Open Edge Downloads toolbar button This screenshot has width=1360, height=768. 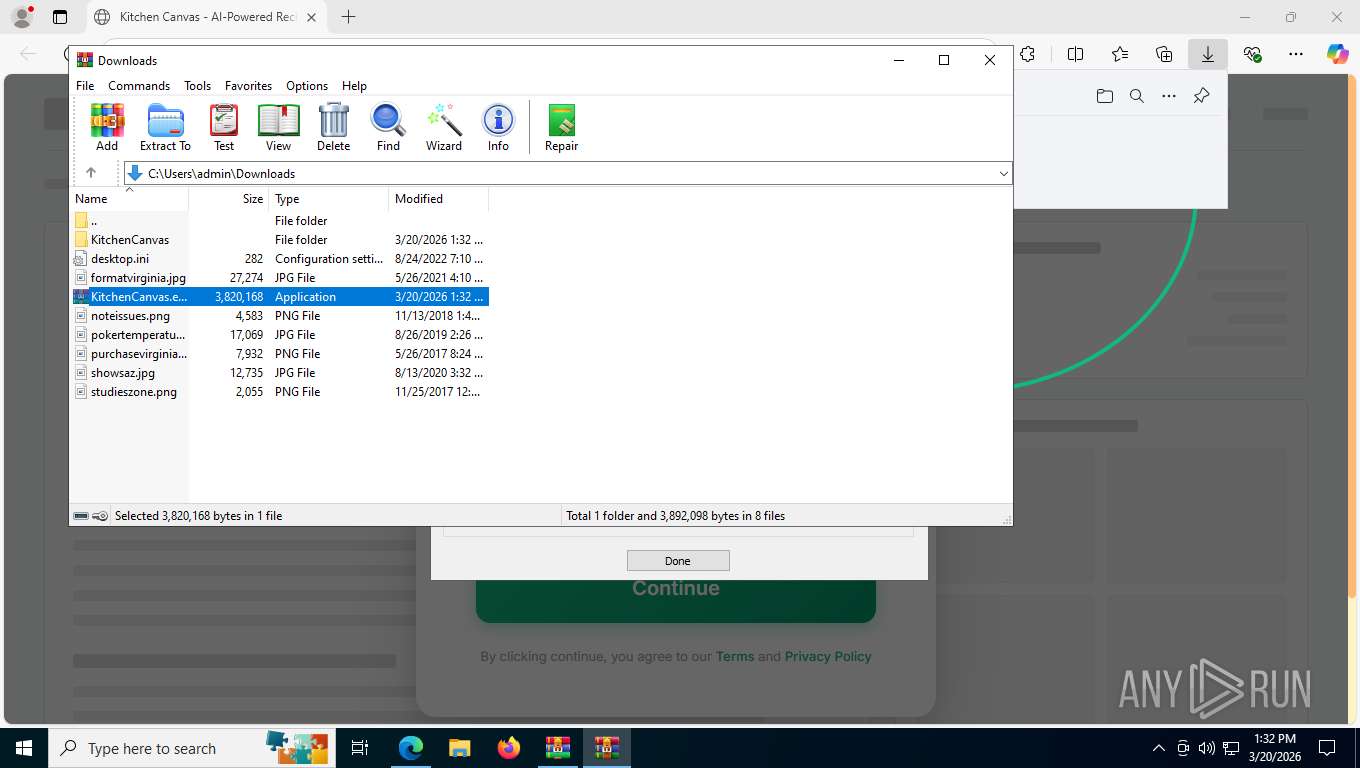[1208, 54]
